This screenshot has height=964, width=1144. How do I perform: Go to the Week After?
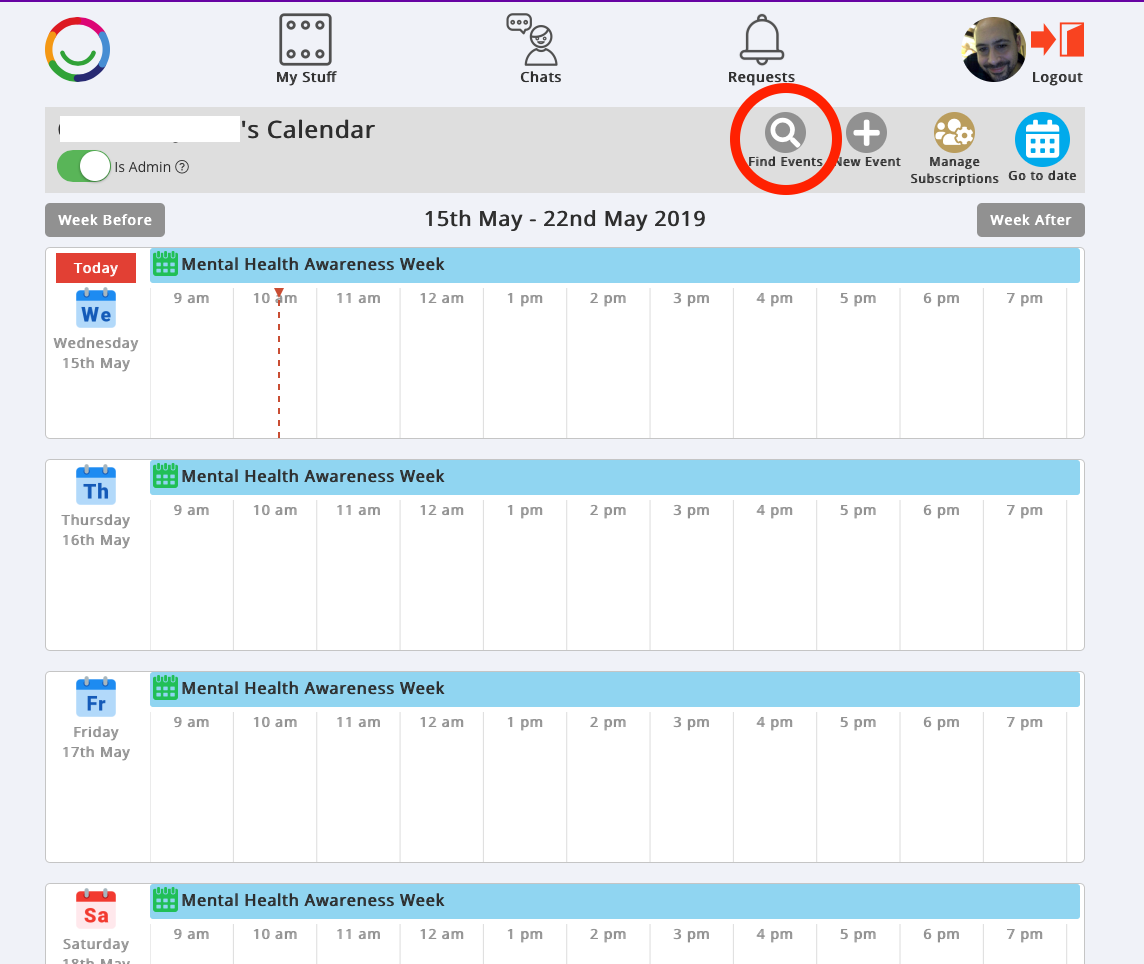point(1030,220)
